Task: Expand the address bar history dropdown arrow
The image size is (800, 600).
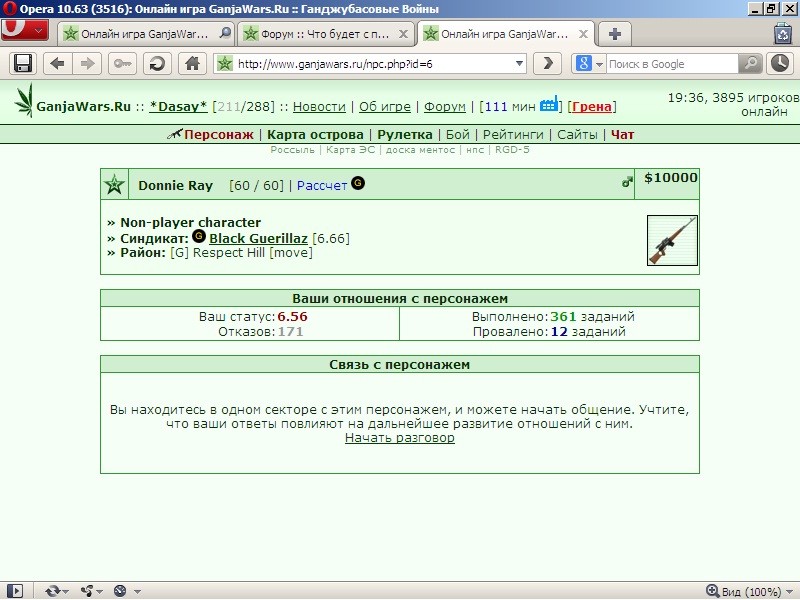Action: tap(519, 64)
